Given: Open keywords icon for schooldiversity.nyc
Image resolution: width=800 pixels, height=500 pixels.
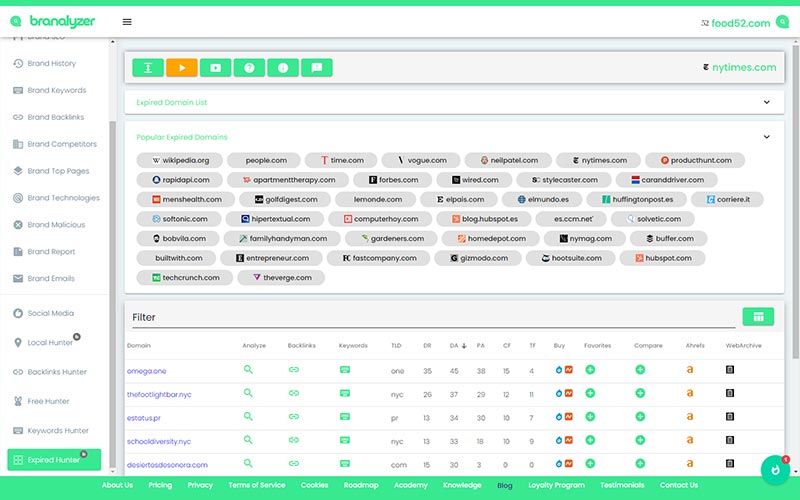Looking at the screenshot, I should [x=345, y=440].
